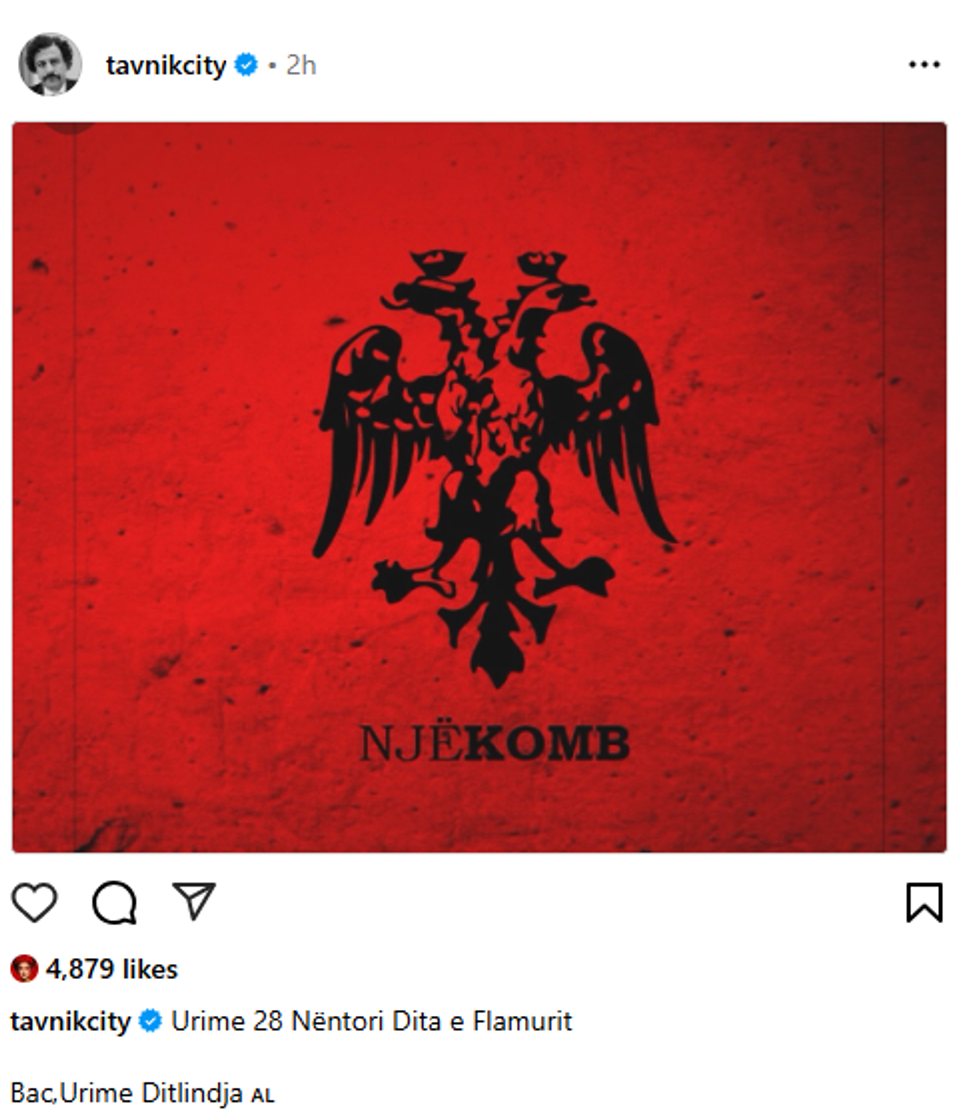This screenshot has height=1120, width=980.
Task: Click the verified badge beside header username
Action: (x=246, y=65)
